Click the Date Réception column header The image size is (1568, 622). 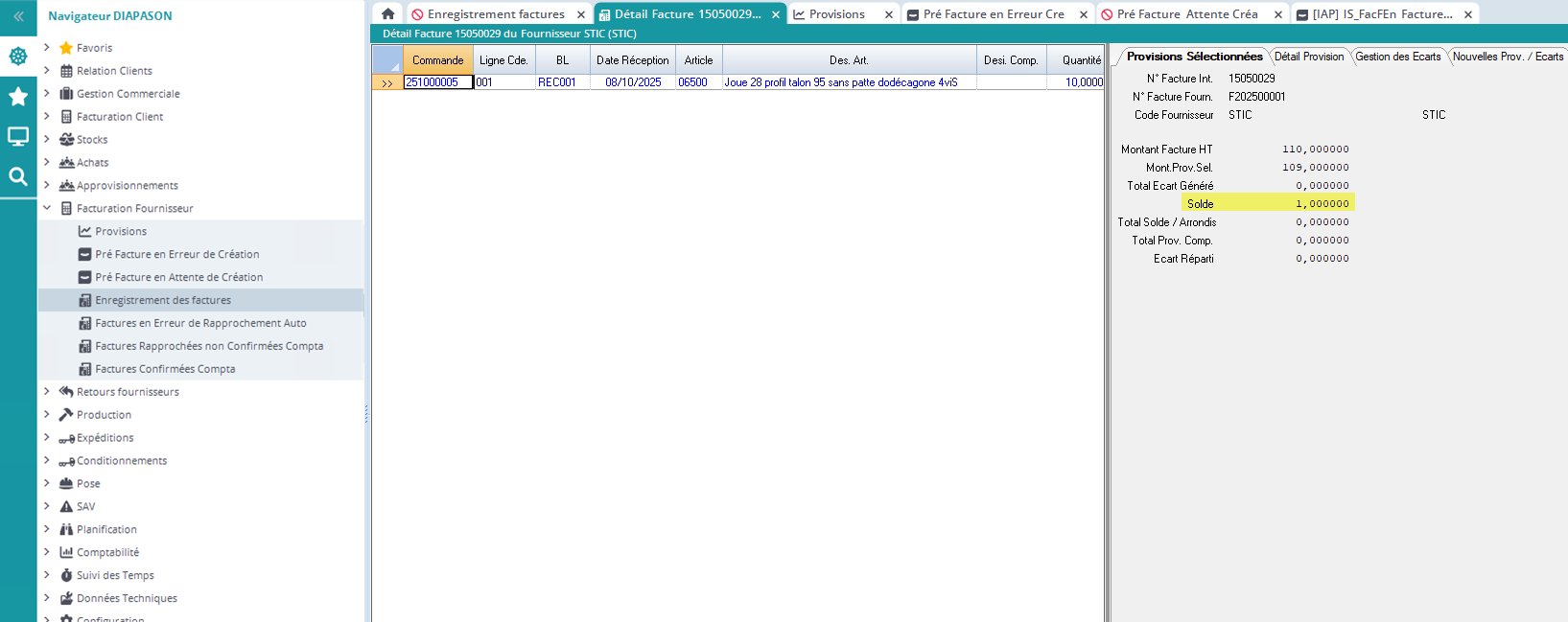coord(632,60)
